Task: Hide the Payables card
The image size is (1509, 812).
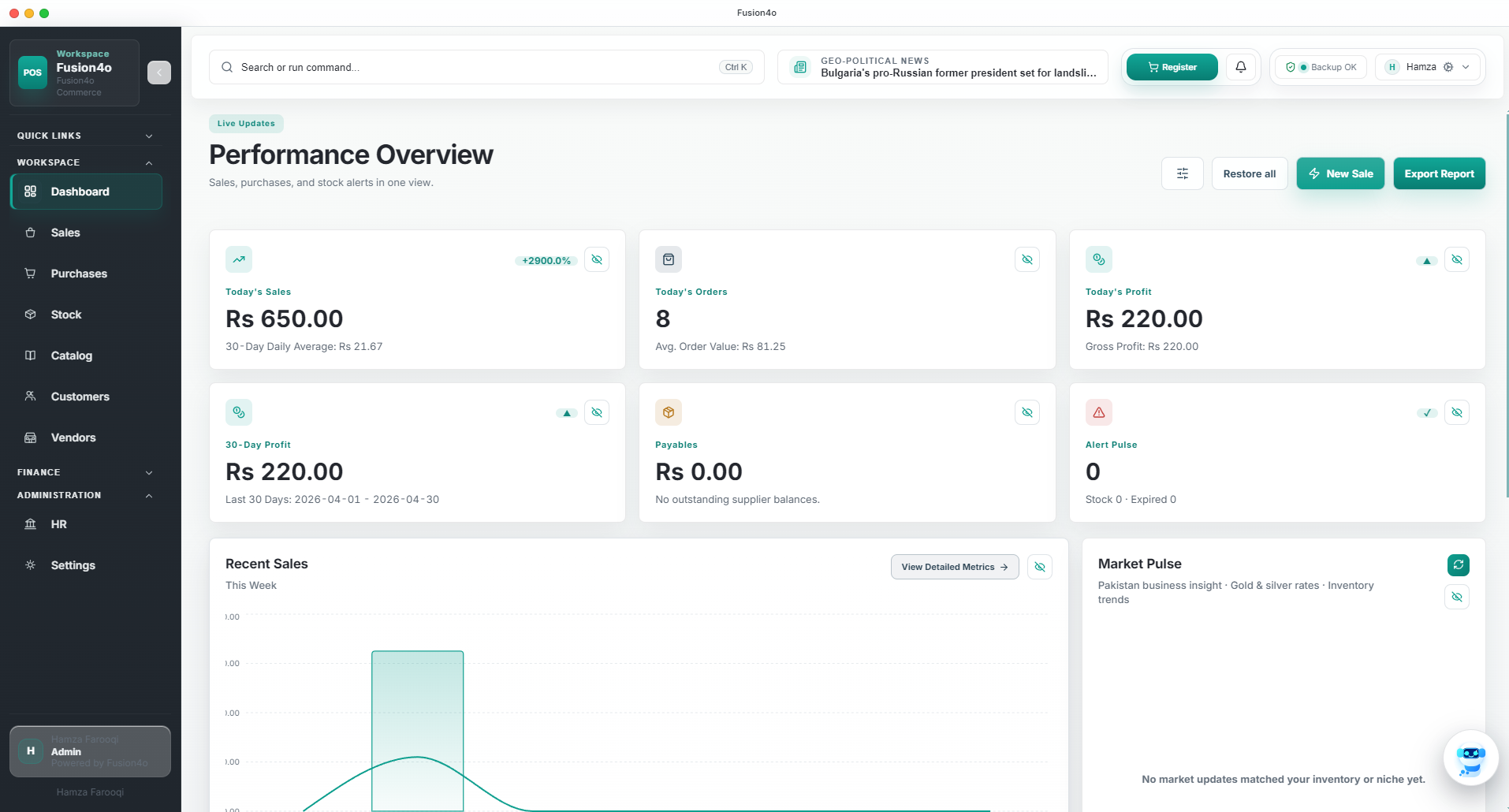Action: [1026, 412]
